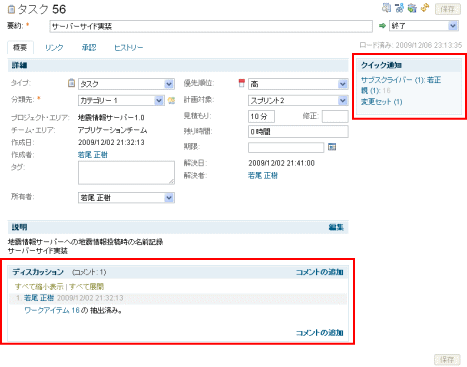Click the 詳細 section header
Image resolution: width=467 pixels, height=367 pixels.
(x=178, y=65)
